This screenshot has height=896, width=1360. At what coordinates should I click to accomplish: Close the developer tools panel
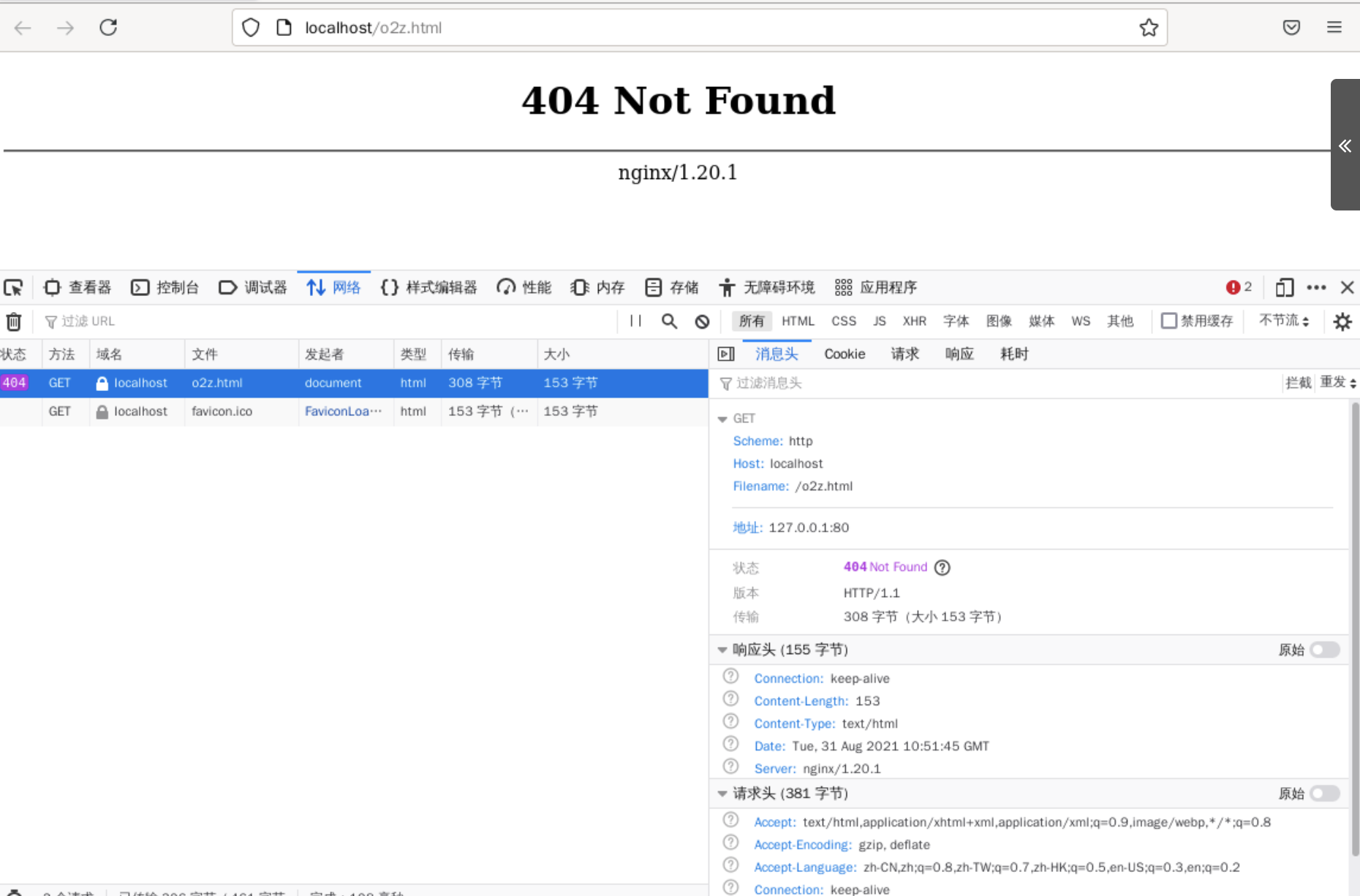point(1347,287)
